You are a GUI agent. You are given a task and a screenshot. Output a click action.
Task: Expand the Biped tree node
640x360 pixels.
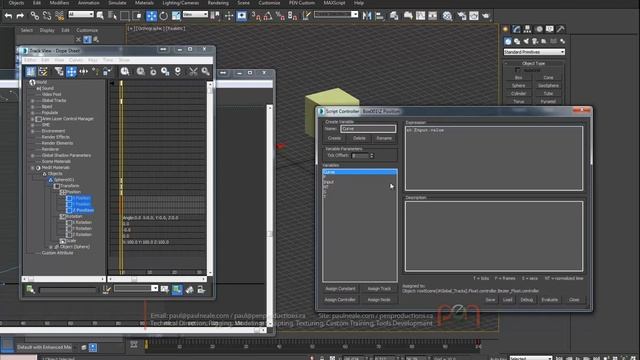click(x=33, y=107)
